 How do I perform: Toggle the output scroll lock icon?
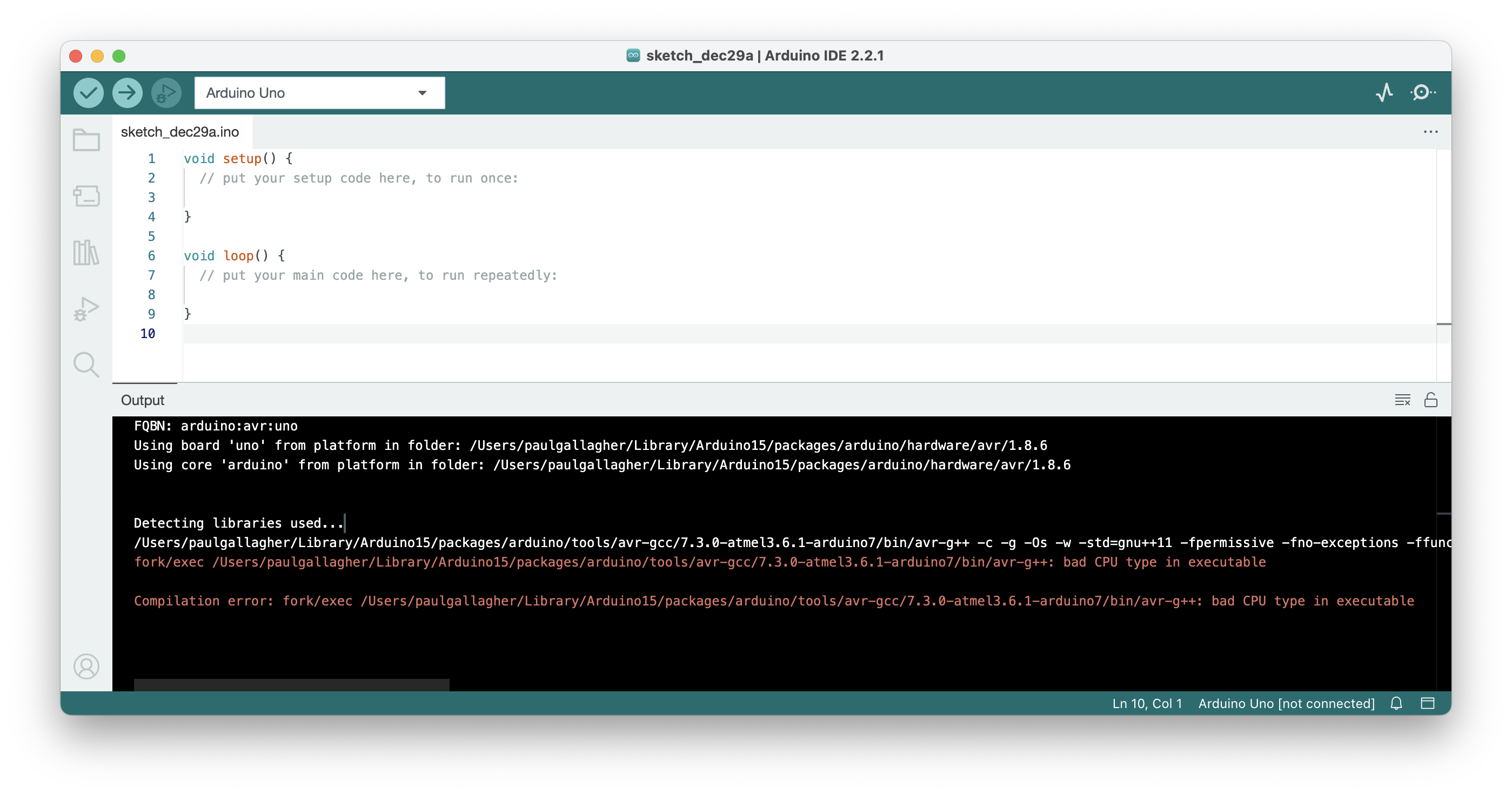tap(1430, 400)
